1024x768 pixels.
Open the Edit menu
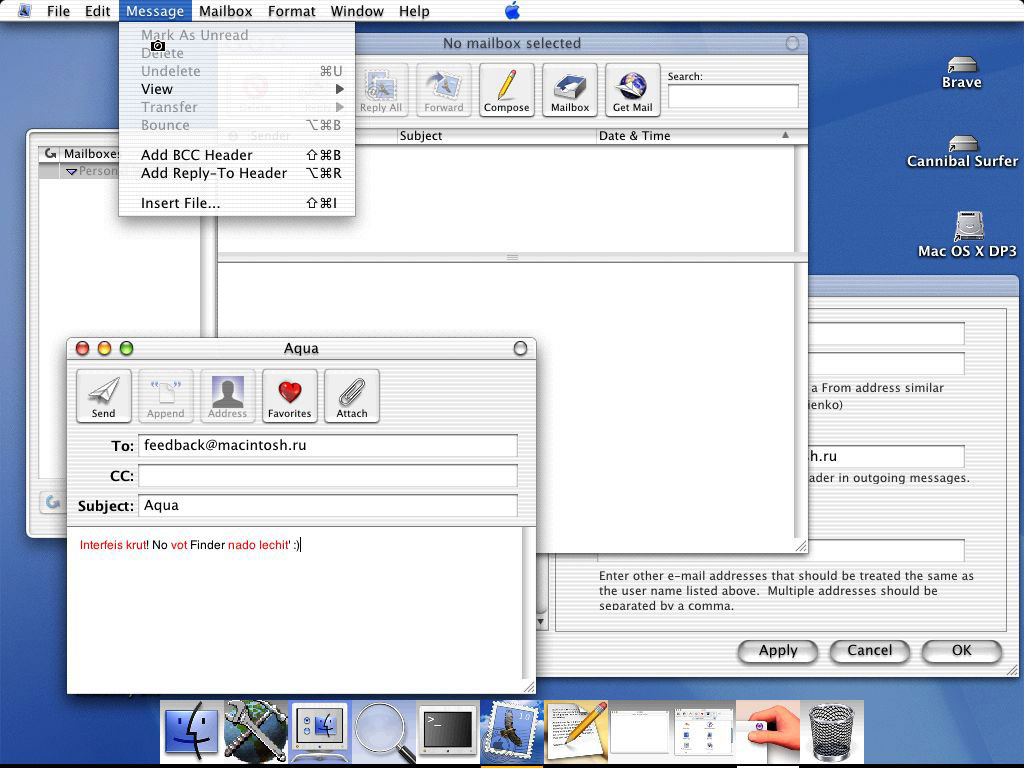click(x=97, y=11)
